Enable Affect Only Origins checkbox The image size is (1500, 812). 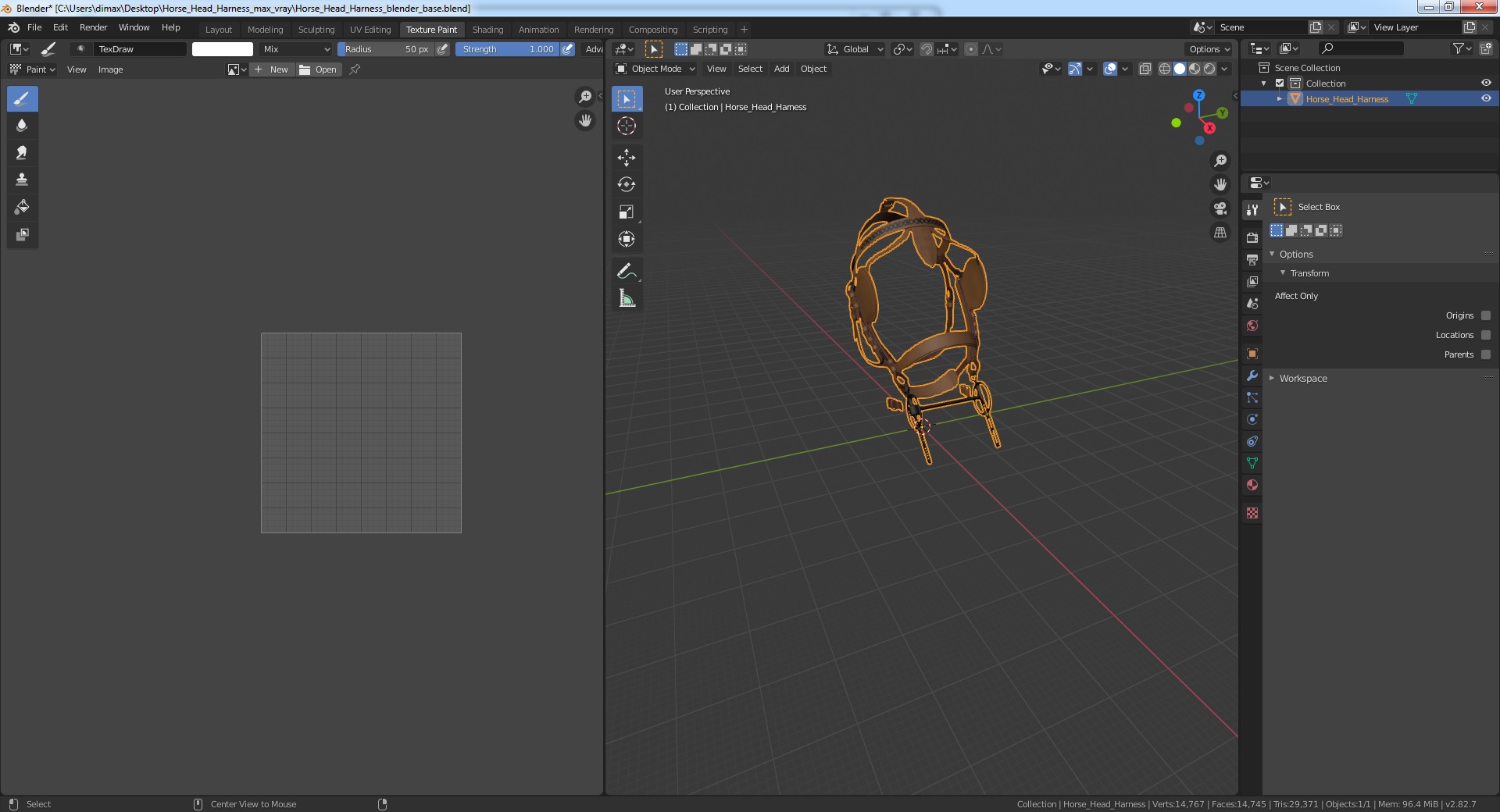click(x=1486, y=315)
